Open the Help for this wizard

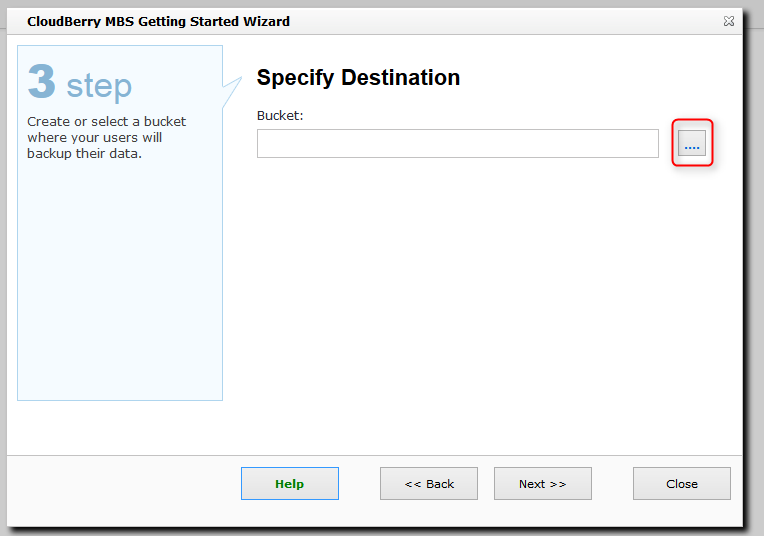tap(289, 484)
